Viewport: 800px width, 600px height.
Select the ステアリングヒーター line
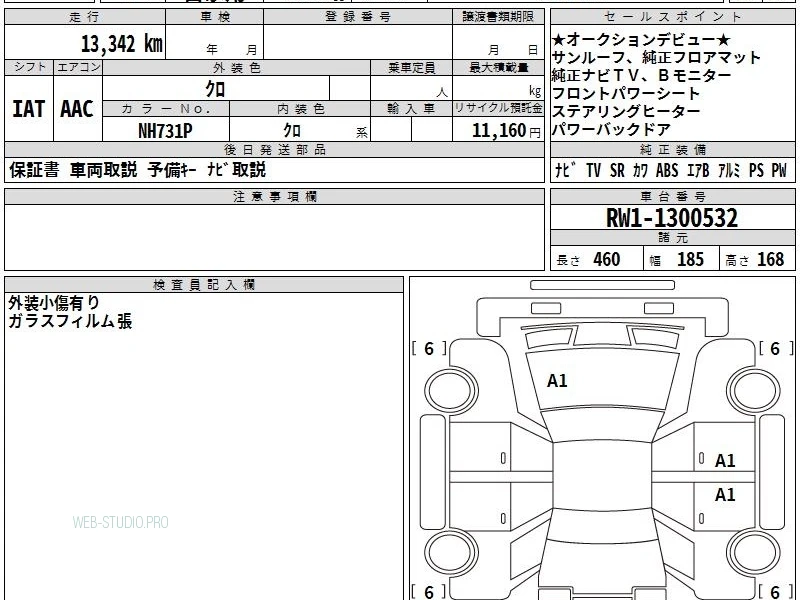coord(626,111)
